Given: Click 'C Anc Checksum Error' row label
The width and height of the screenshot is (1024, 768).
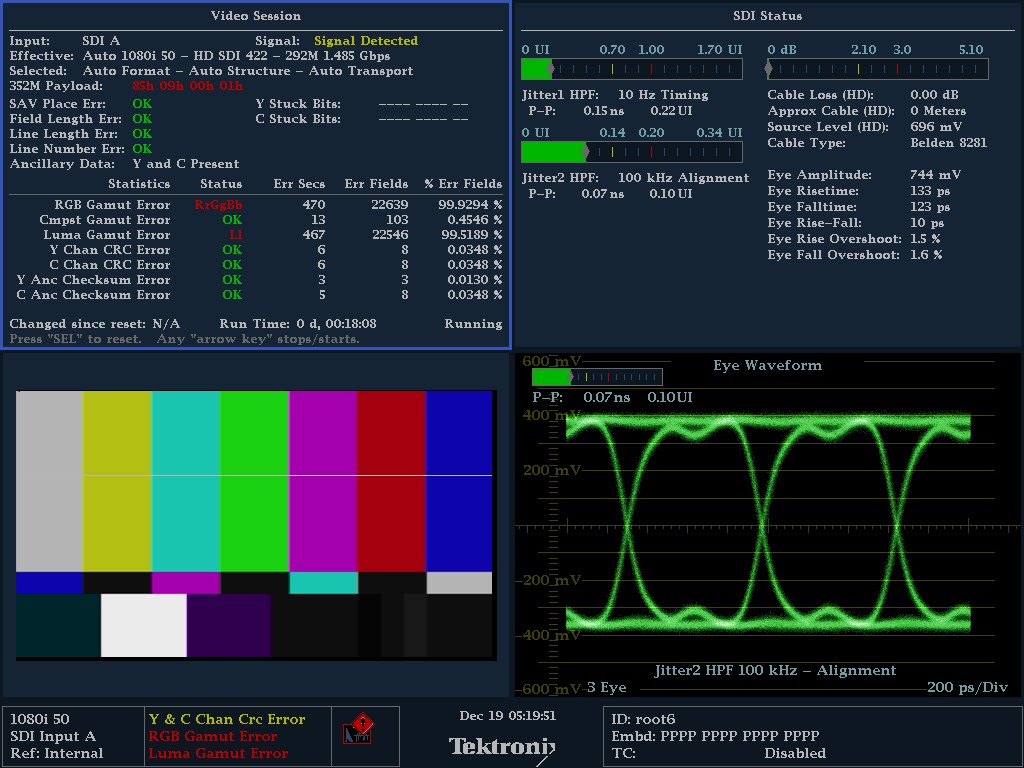Looking at the screenshot, I should coord(93,295).
